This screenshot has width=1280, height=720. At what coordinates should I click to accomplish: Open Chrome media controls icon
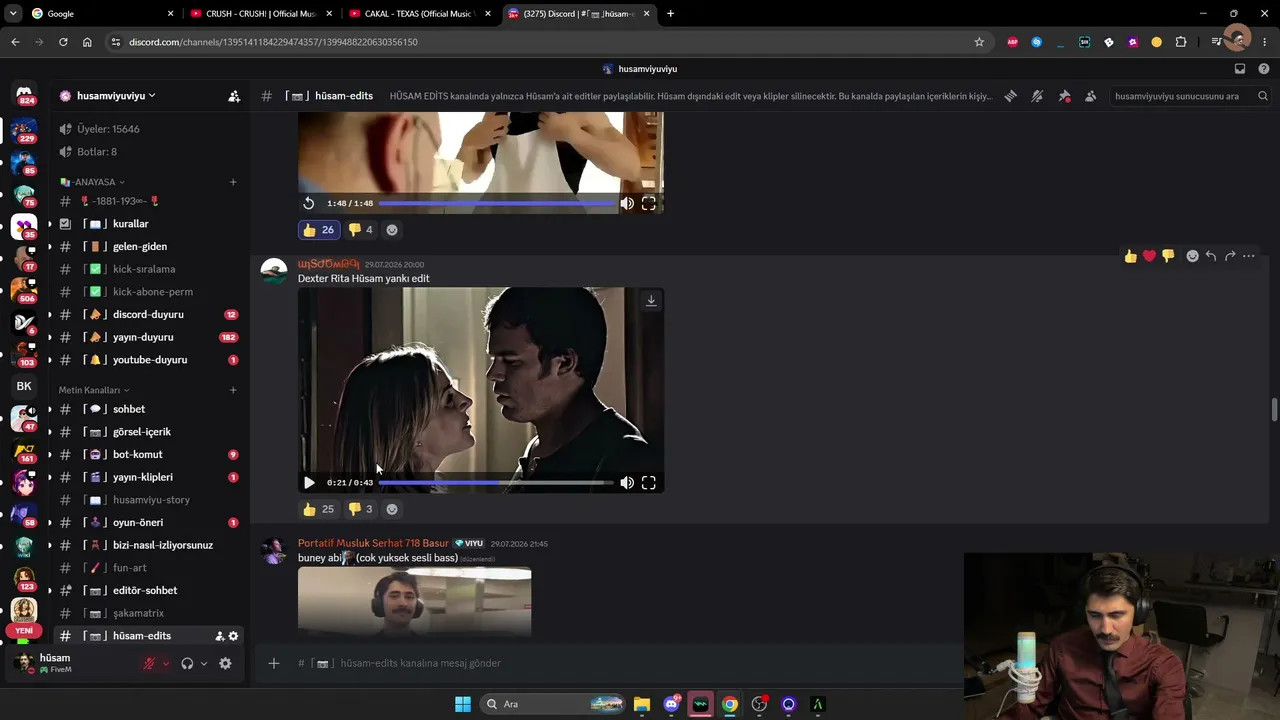click(x=1215, y=42)
